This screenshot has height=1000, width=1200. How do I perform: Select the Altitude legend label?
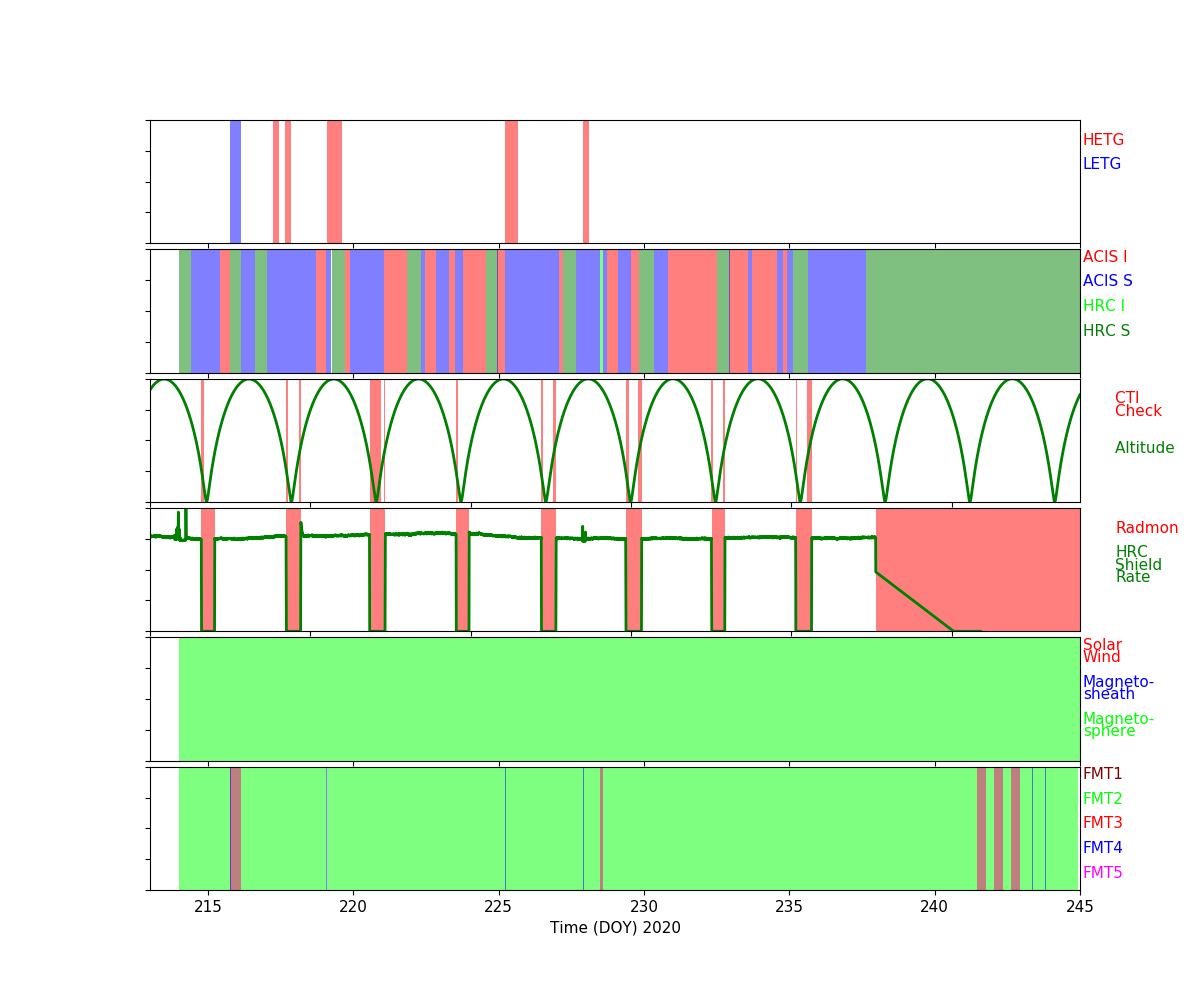tap(1144, 448)
